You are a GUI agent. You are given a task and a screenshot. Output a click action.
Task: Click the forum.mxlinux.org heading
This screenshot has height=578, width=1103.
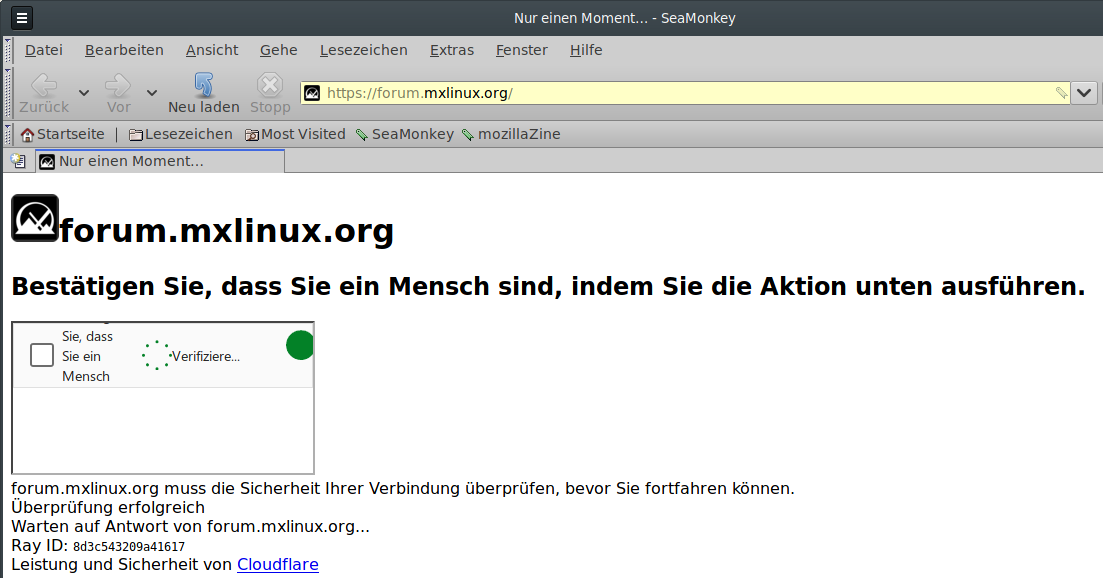(227, 231)
